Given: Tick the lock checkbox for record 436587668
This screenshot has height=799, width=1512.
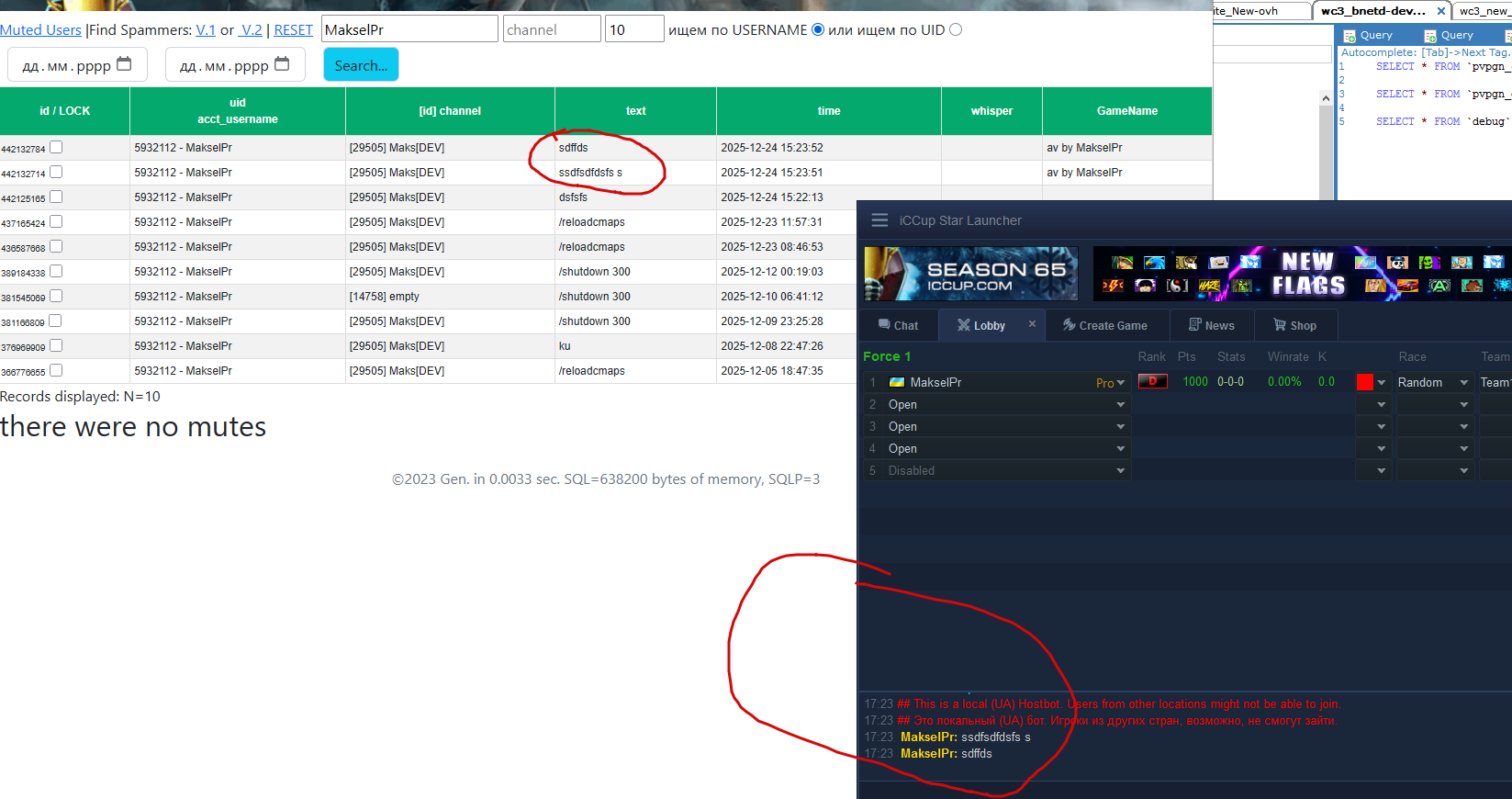Looking at the screenshot, I should pyautogui.click(x=56, y=246).
